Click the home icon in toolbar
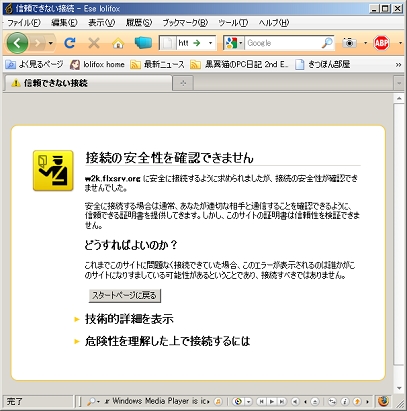Image resolution: width=407 pixels, height=411 pixels. point(118,43)
